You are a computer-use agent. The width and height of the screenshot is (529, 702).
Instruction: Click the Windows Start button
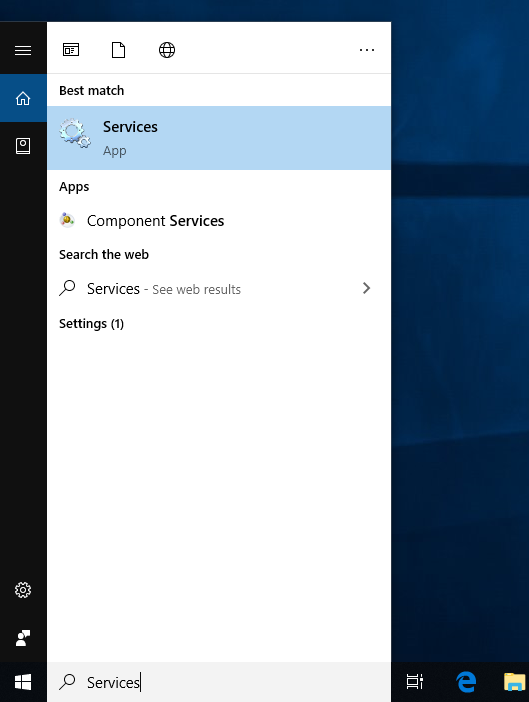(23, 682)
